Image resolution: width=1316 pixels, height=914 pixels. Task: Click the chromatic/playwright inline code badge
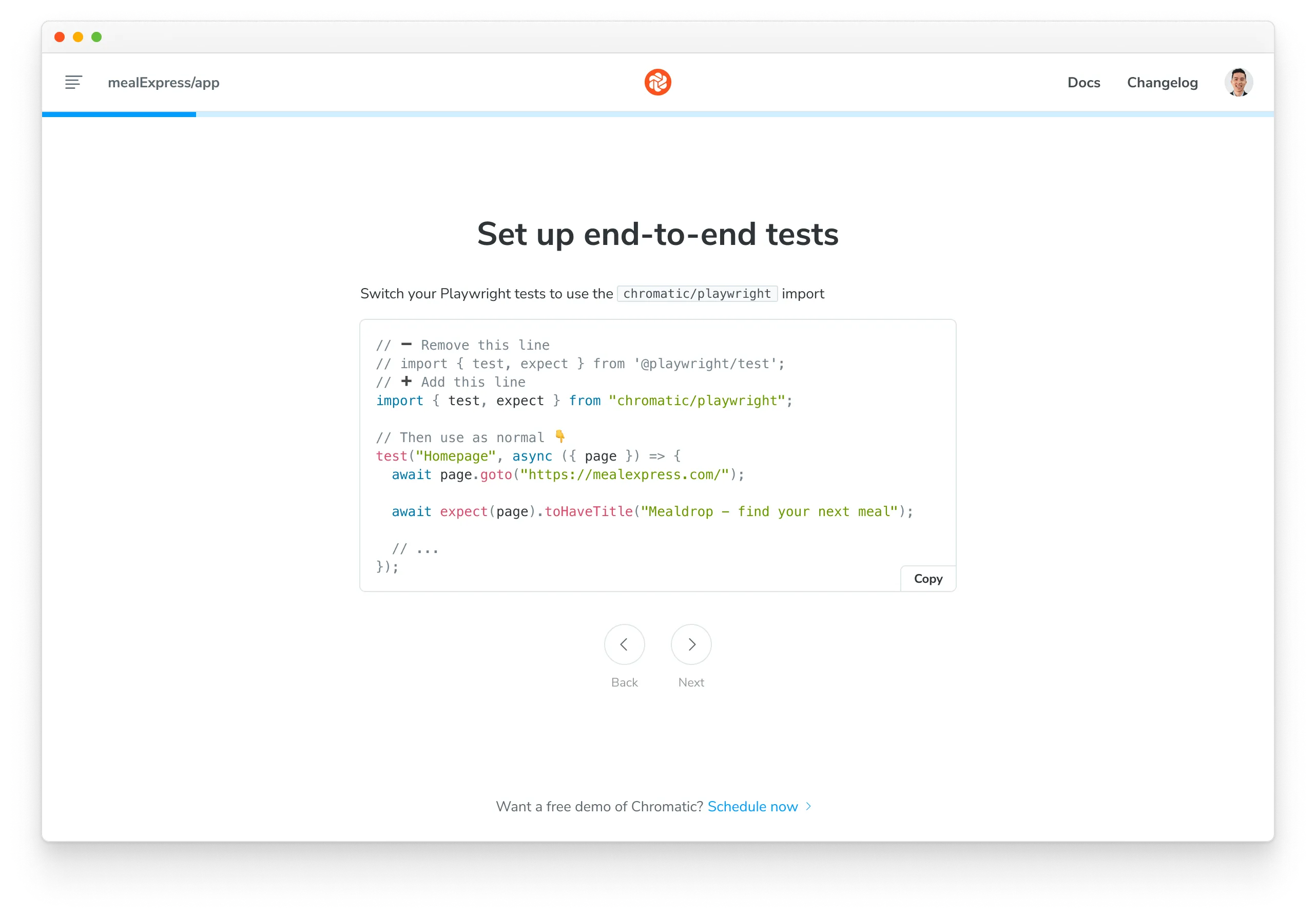pos(696,294)
